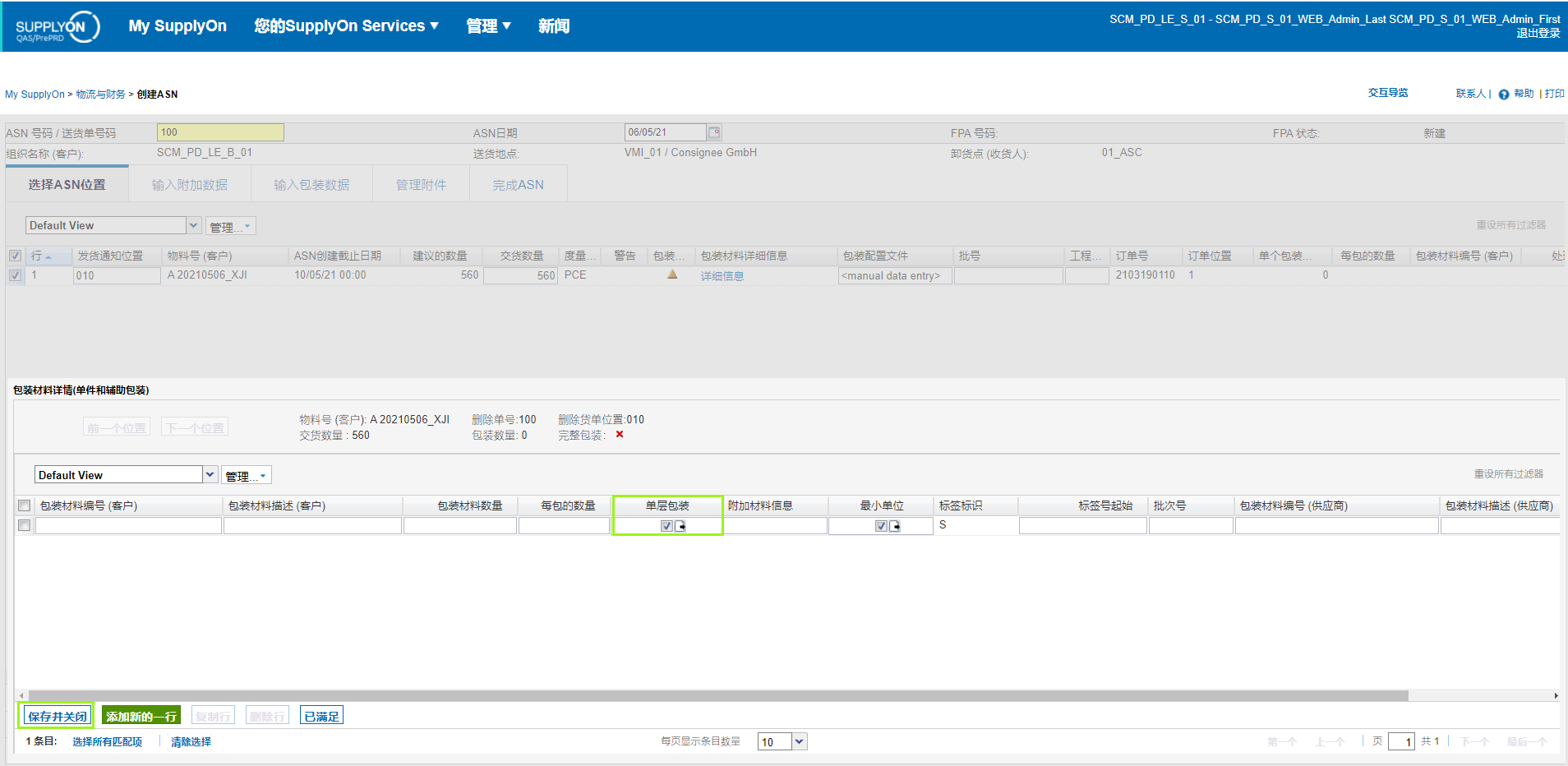
Task: Click the 退出登录 link
Action: point(1538,34)
